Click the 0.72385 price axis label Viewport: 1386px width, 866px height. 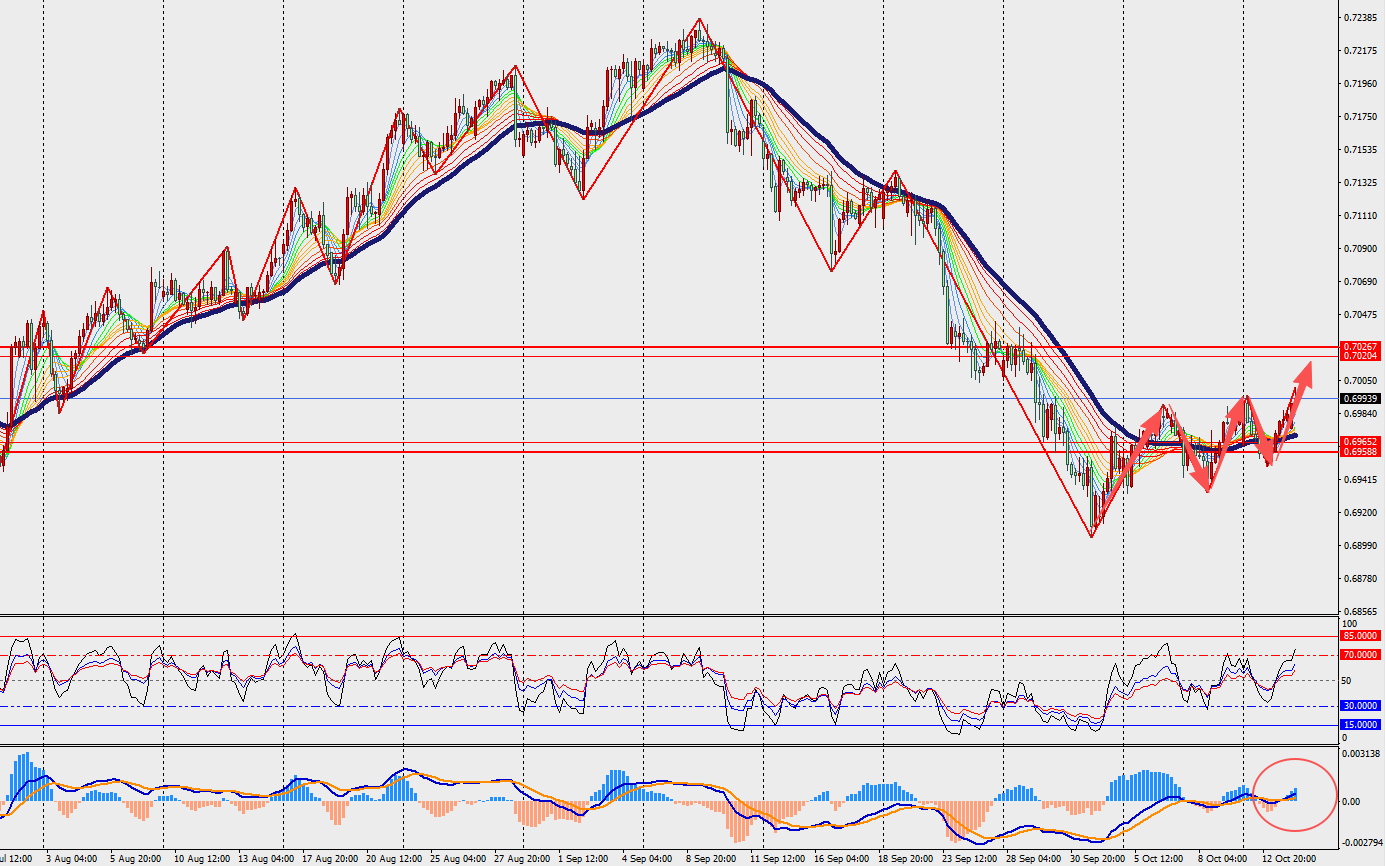[x=1361, y=18]
